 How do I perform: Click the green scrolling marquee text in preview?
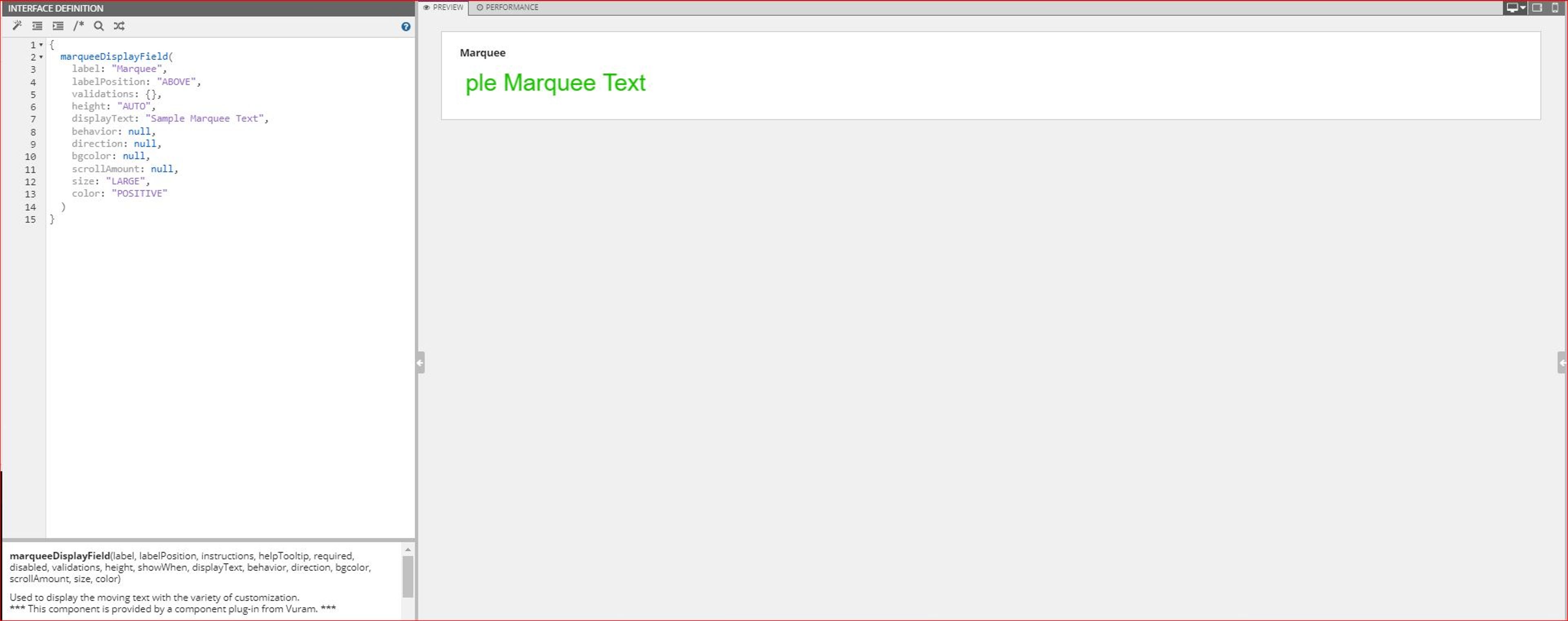(x=555, y=83)
